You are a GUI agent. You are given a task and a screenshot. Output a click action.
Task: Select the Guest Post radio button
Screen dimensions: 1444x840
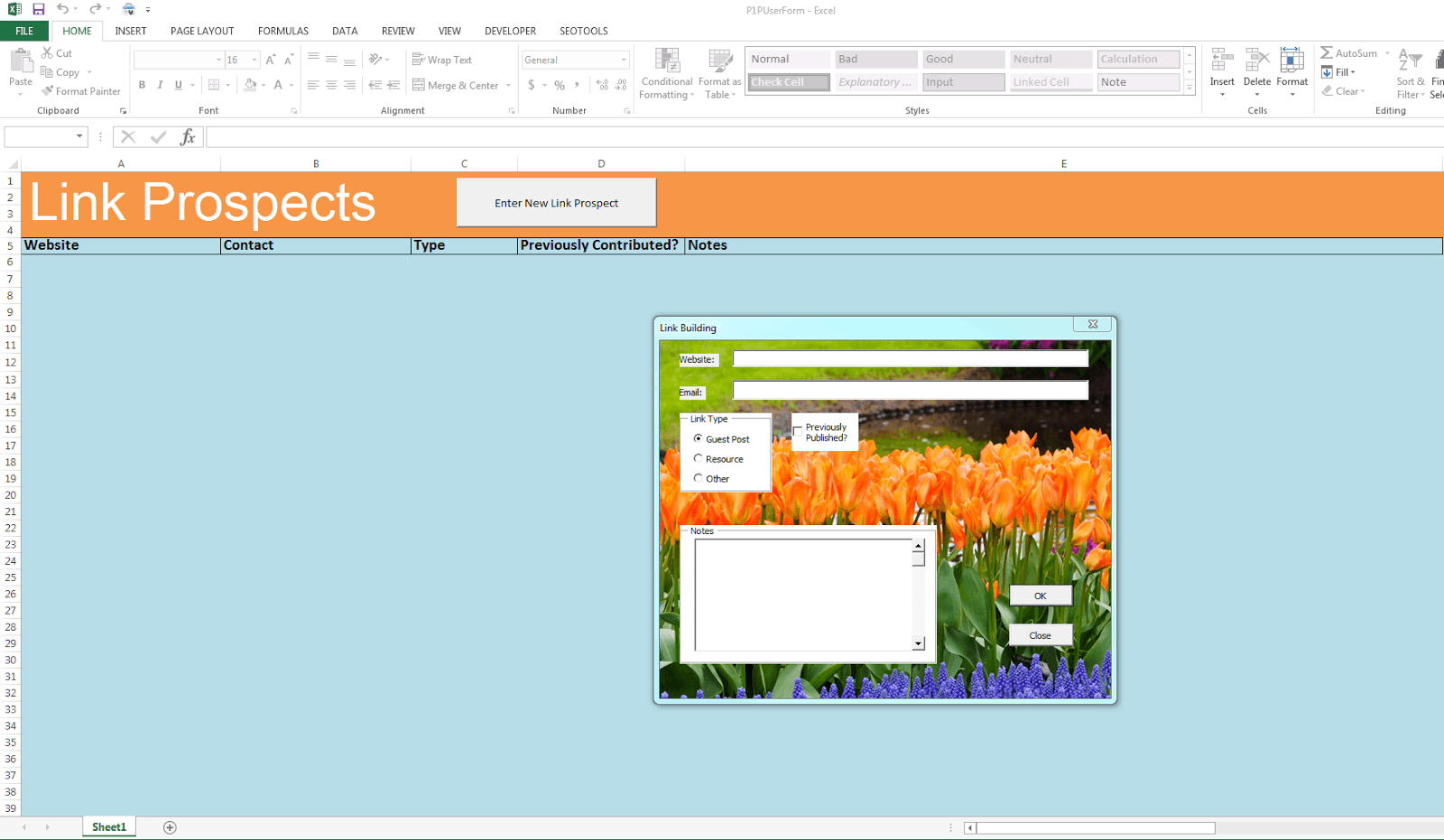tap(698, 438)
